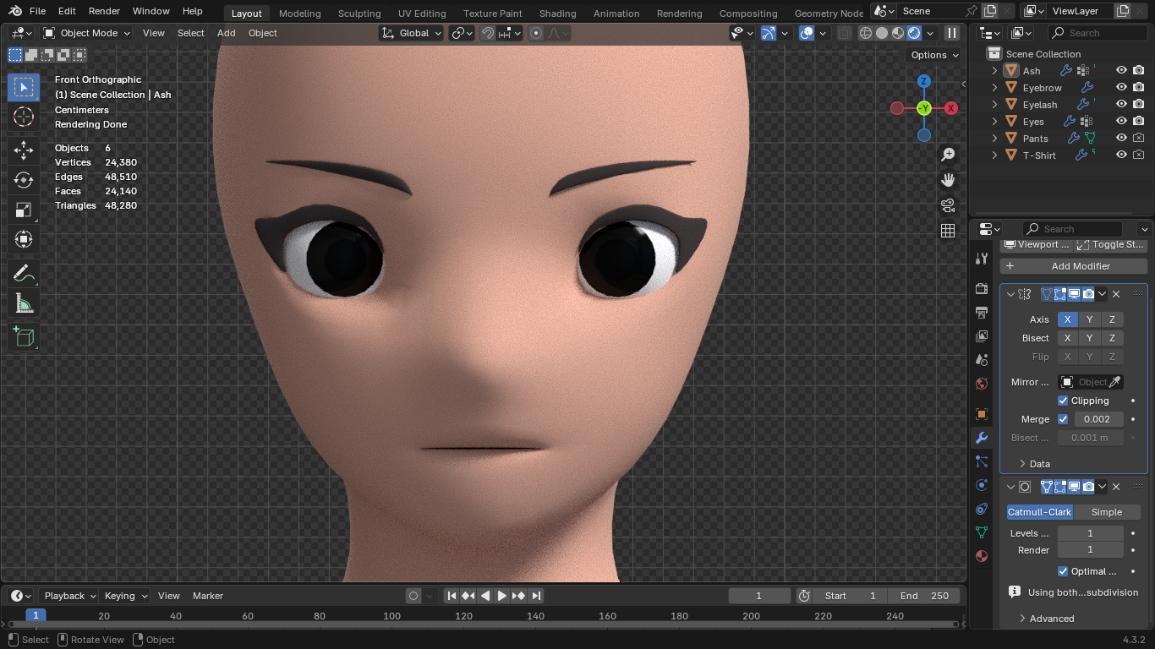Expand the Ash object in outliner
This screenshot has width=1155, height=649.
pyautogui.click(x=994, y=71)
